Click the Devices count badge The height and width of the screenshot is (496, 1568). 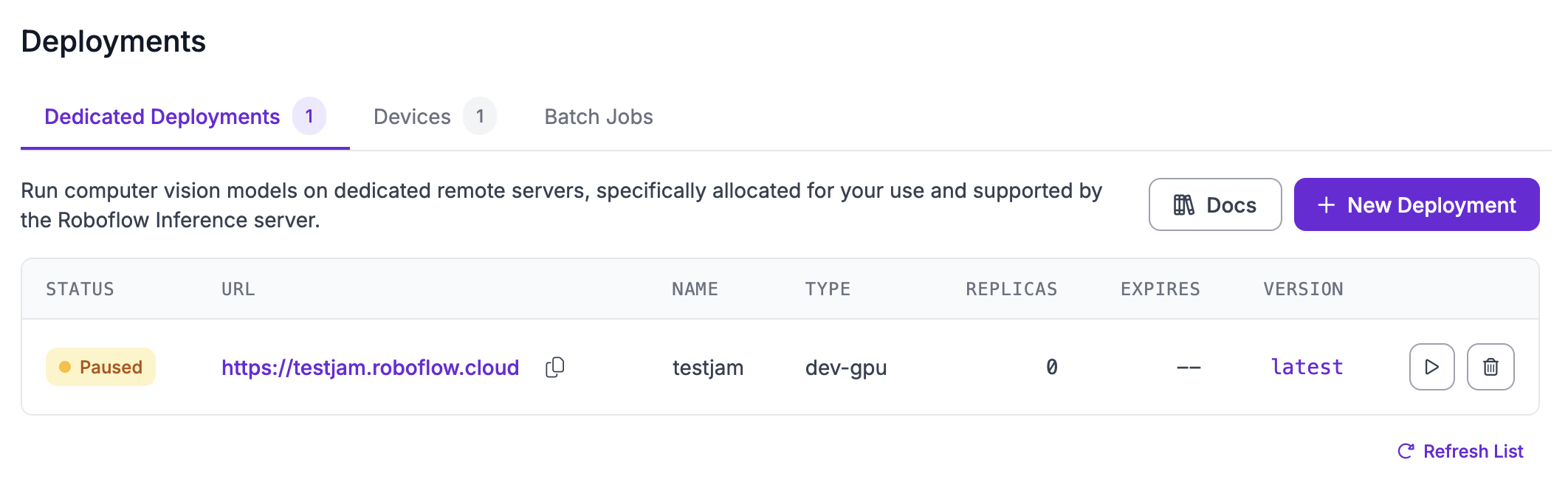(x=480, y=116)
